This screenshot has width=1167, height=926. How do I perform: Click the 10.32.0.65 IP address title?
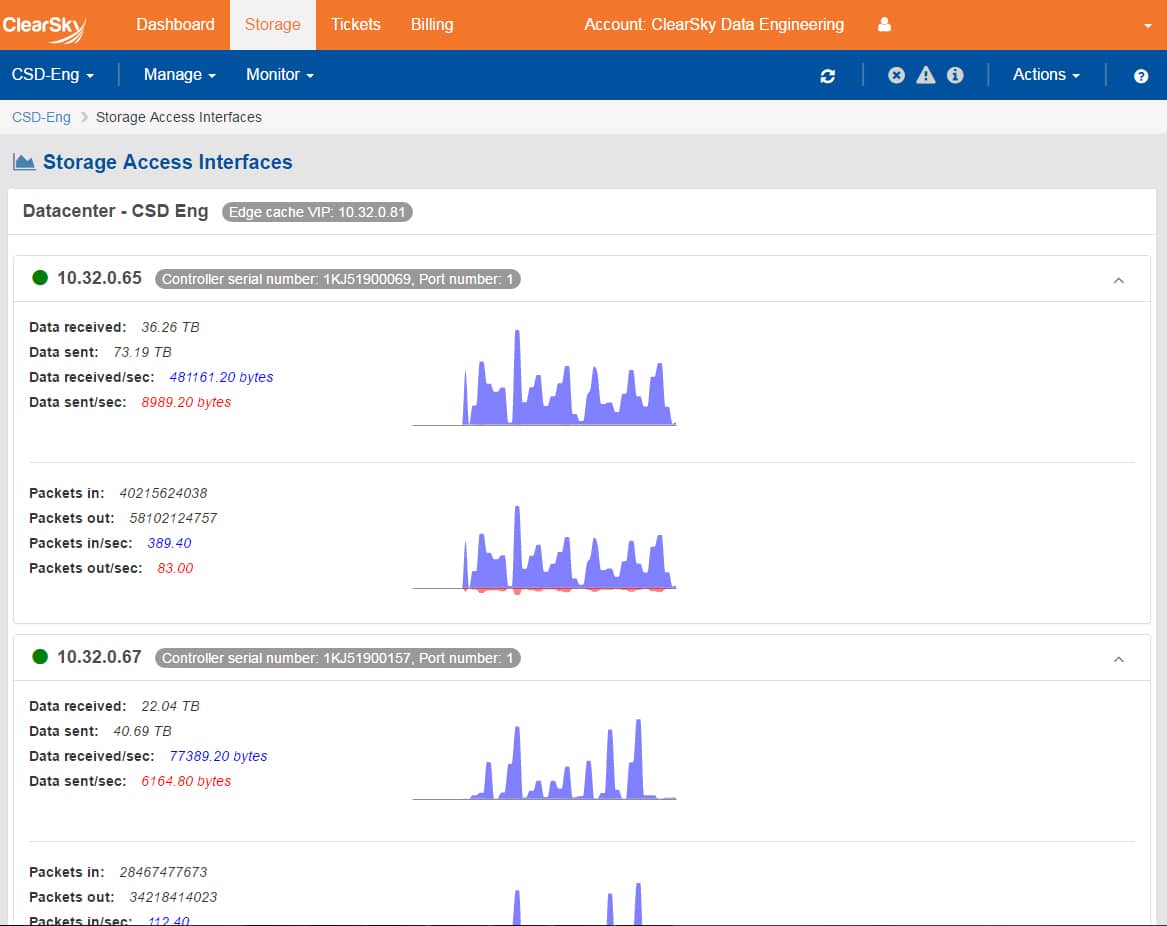[x=99, y=278]
